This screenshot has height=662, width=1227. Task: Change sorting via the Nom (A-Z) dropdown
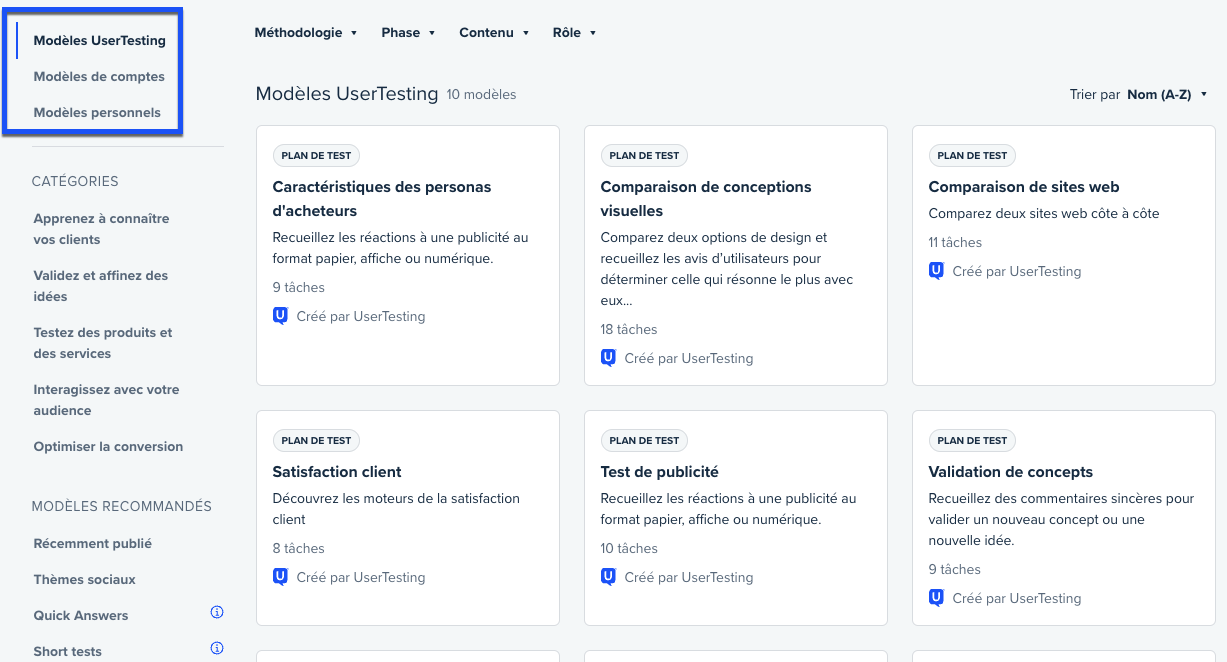[1168, 95]
